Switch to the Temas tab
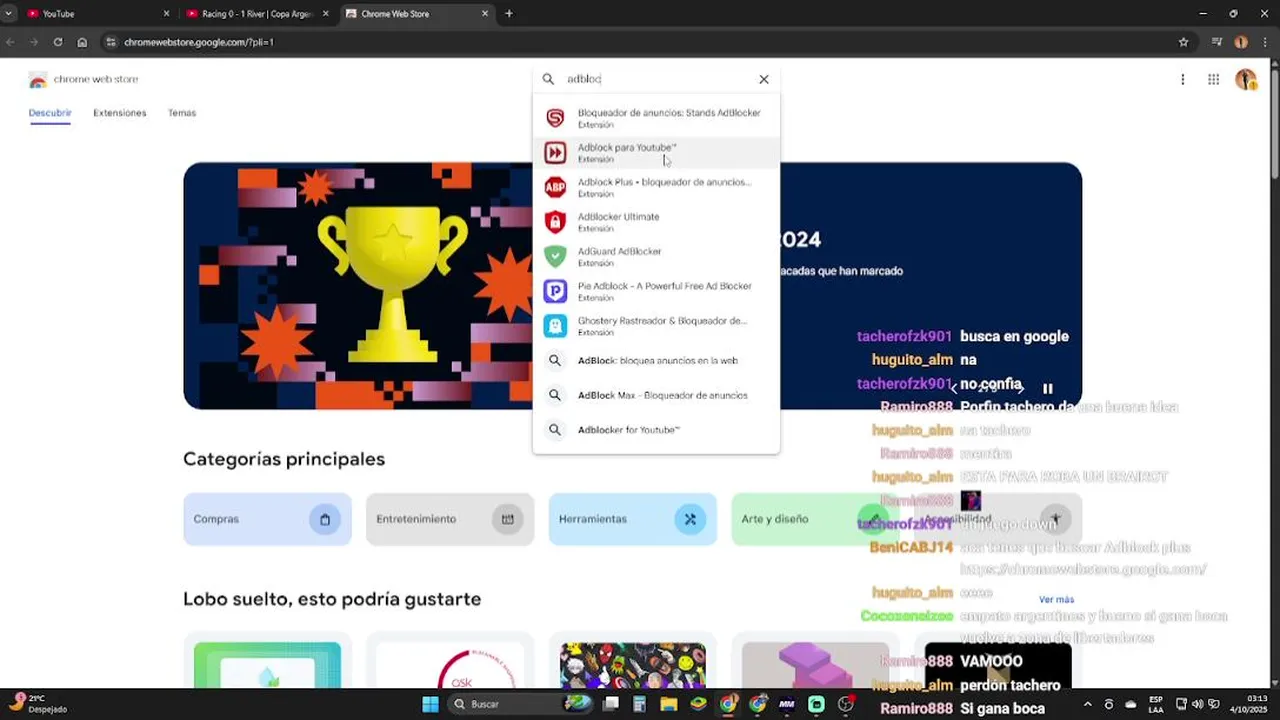1280x720 pixels. pos(182,113)
